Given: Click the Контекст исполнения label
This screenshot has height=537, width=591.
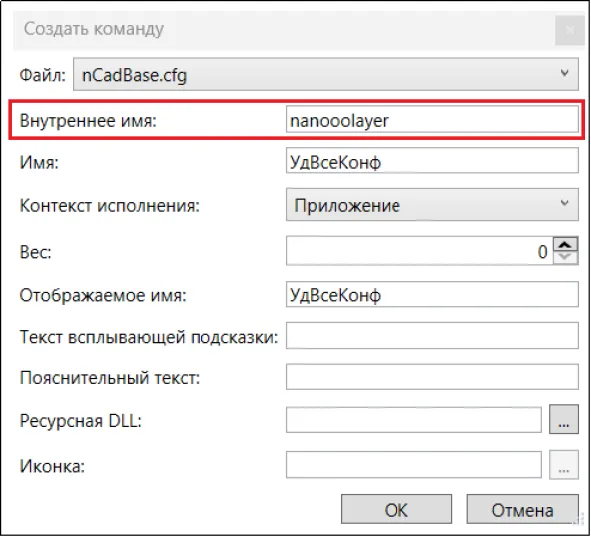Looking at the screenshot, I should coord(109,205).
